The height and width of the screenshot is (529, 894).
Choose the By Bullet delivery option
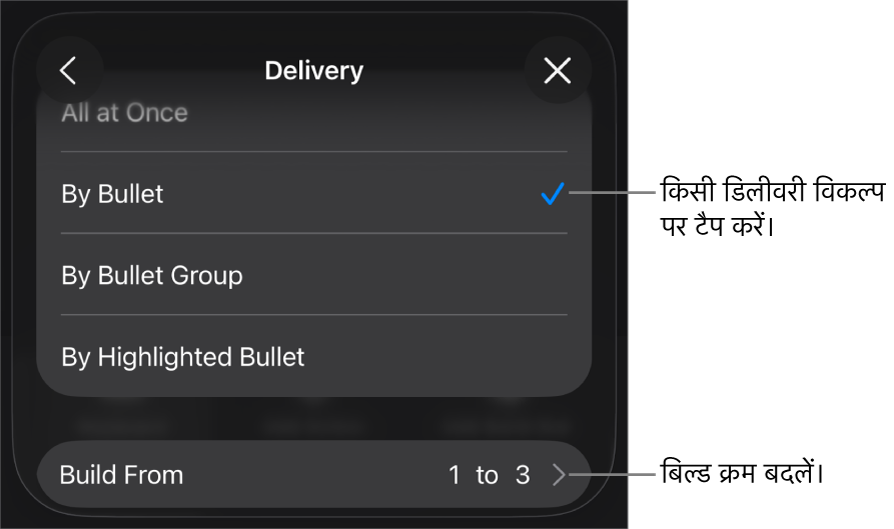pyautogui.click(x=314, y=193)
